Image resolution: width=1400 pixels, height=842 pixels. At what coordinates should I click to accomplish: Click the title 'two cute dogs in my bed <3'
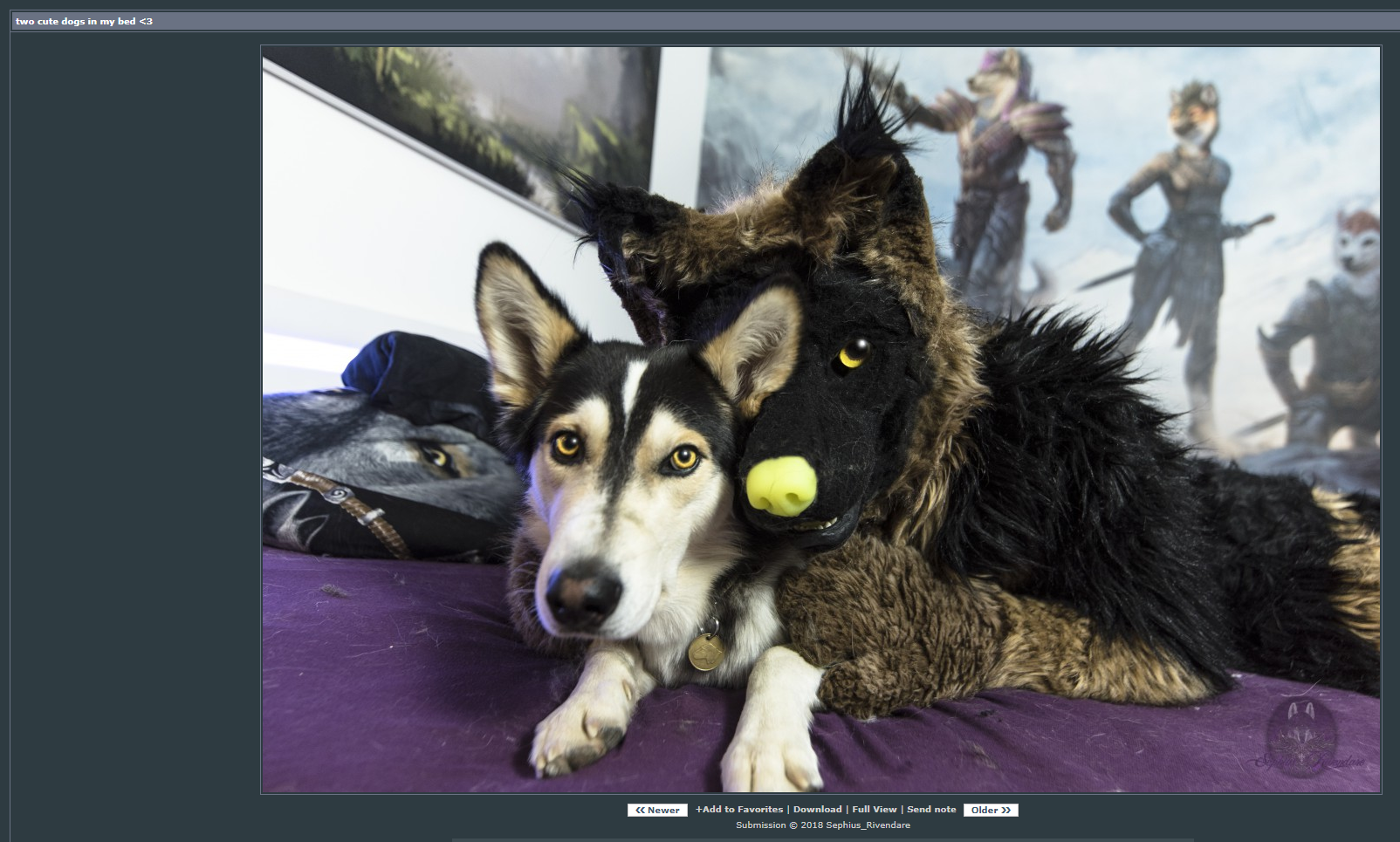84,21
